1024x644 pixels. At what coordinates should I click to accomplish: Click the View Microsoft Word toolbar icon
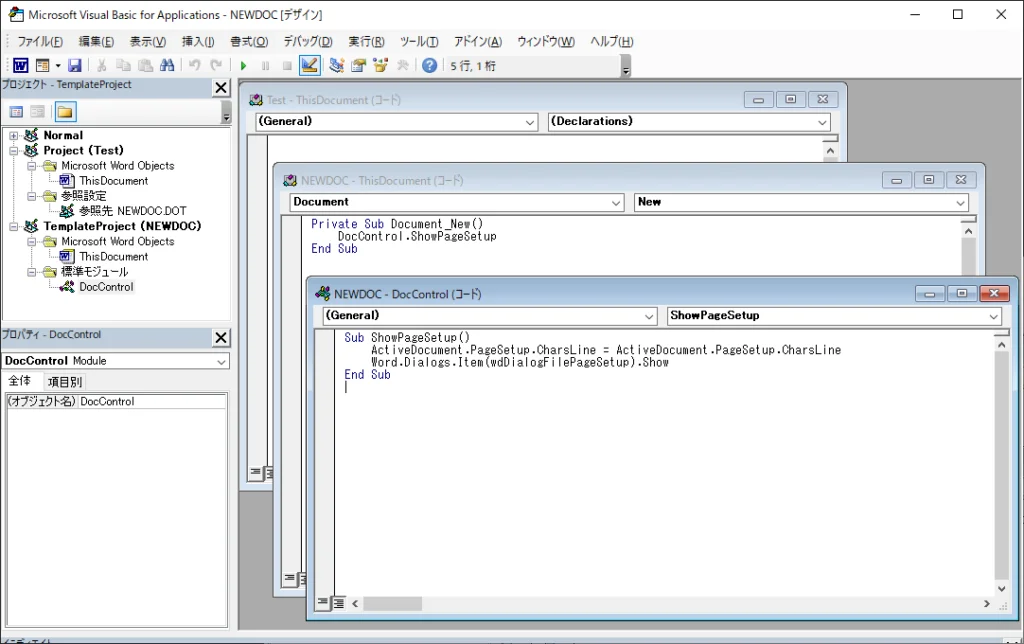tap(20, 65)
